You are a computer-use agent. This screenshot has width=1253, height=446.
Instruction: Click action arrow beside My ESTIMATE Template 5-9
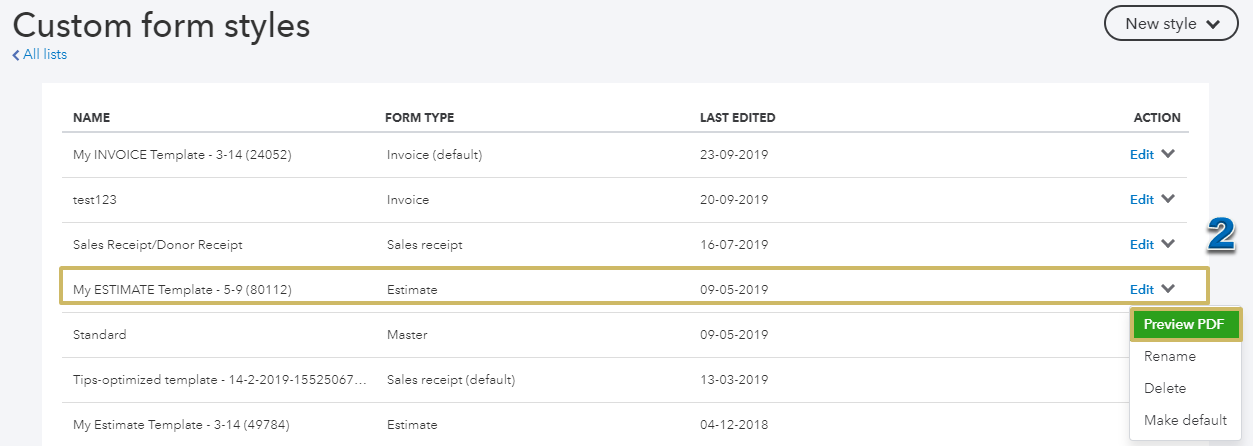1168,289
